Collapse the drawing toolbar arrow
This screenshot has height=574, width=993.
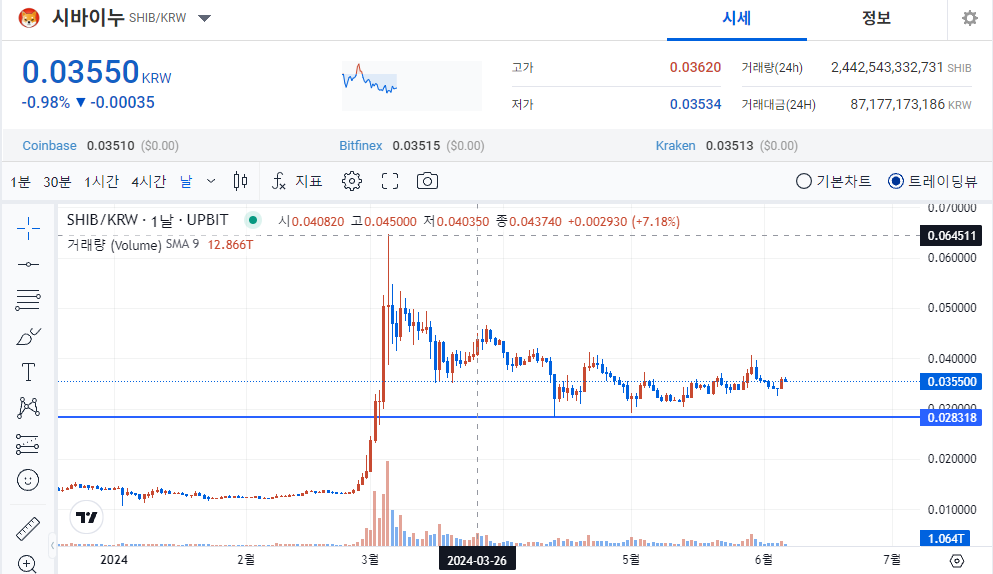click(x=53, y=544)
